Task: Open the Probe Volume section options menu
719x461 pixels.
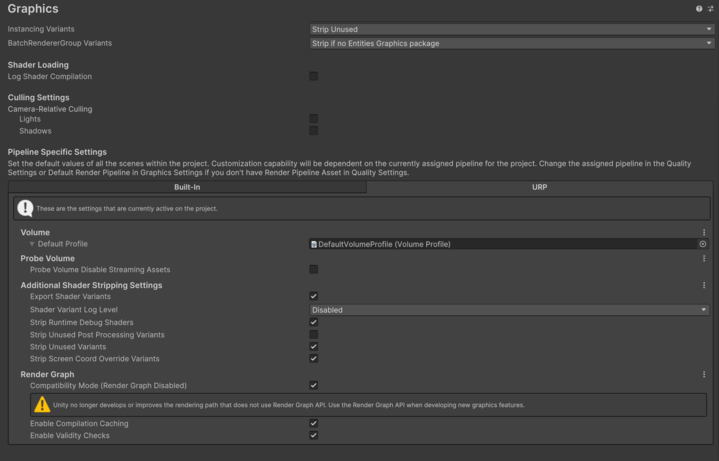Action: click(704, 259)
